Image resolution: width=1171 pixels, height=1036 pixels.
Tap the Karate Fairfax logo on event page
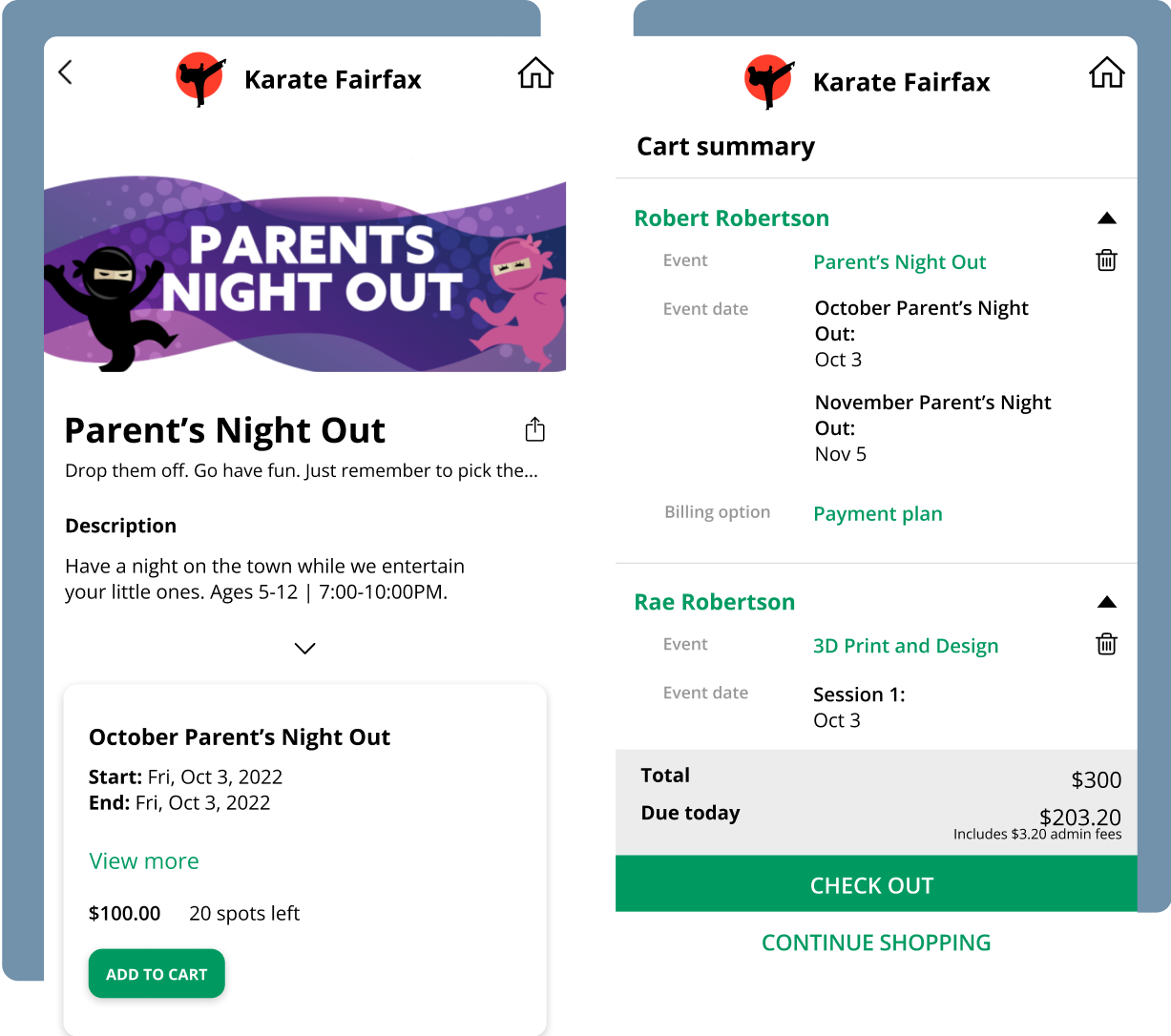click(200, 78)
